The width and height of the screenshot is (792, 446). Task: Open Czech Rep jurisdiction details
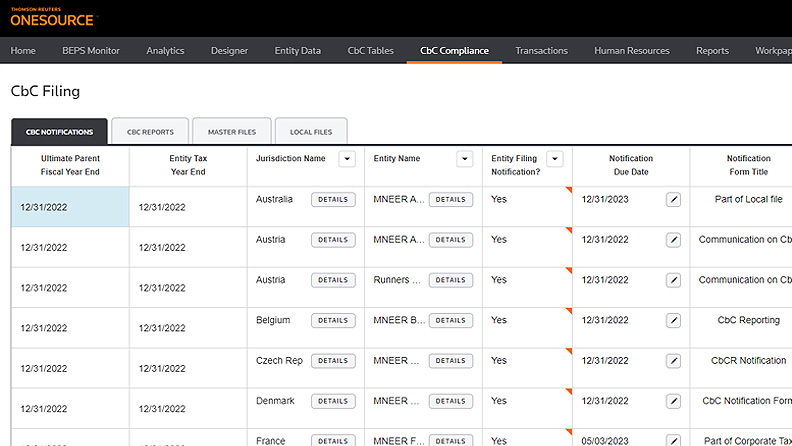click(333, 361)
